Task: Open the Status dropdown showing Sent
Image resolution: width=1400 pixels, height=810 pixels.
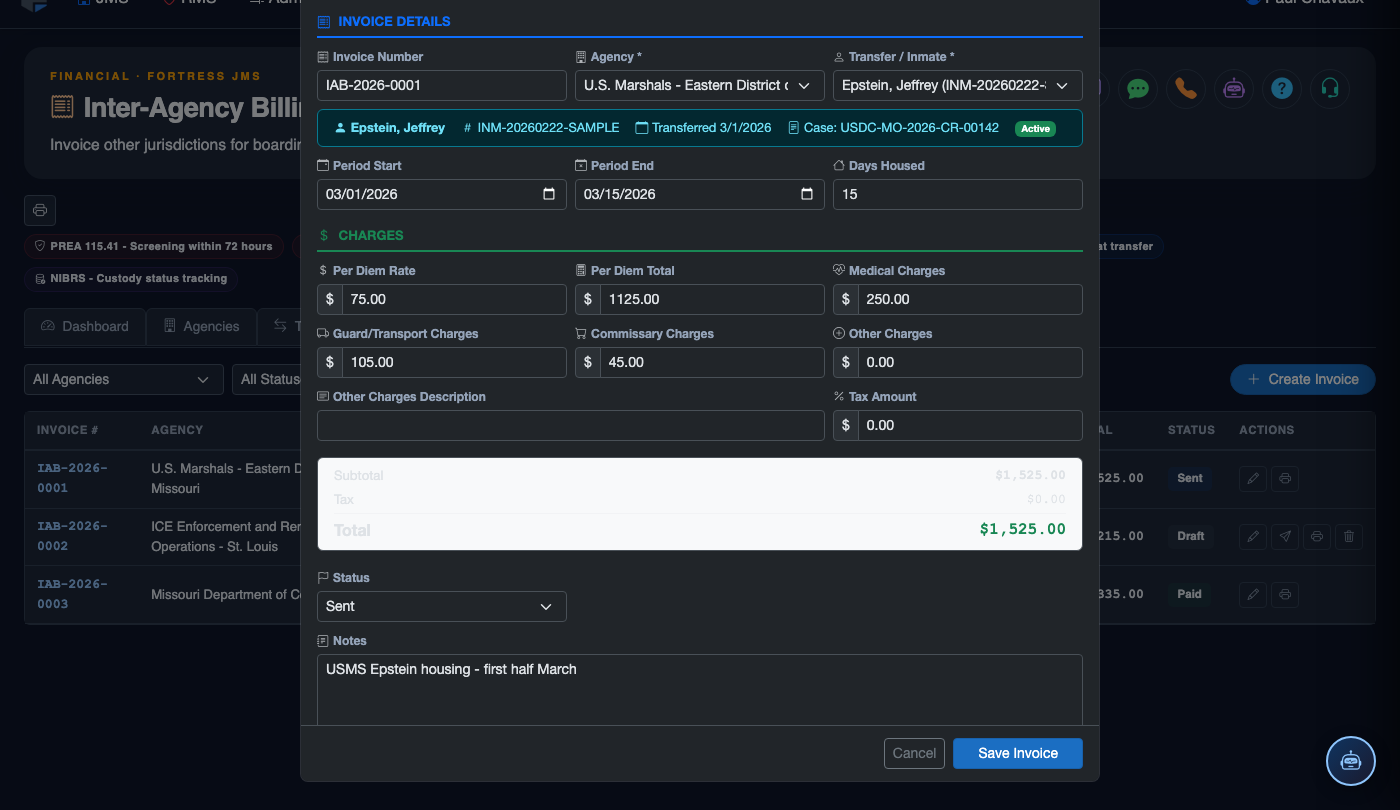Action: (x=442, y=606)
